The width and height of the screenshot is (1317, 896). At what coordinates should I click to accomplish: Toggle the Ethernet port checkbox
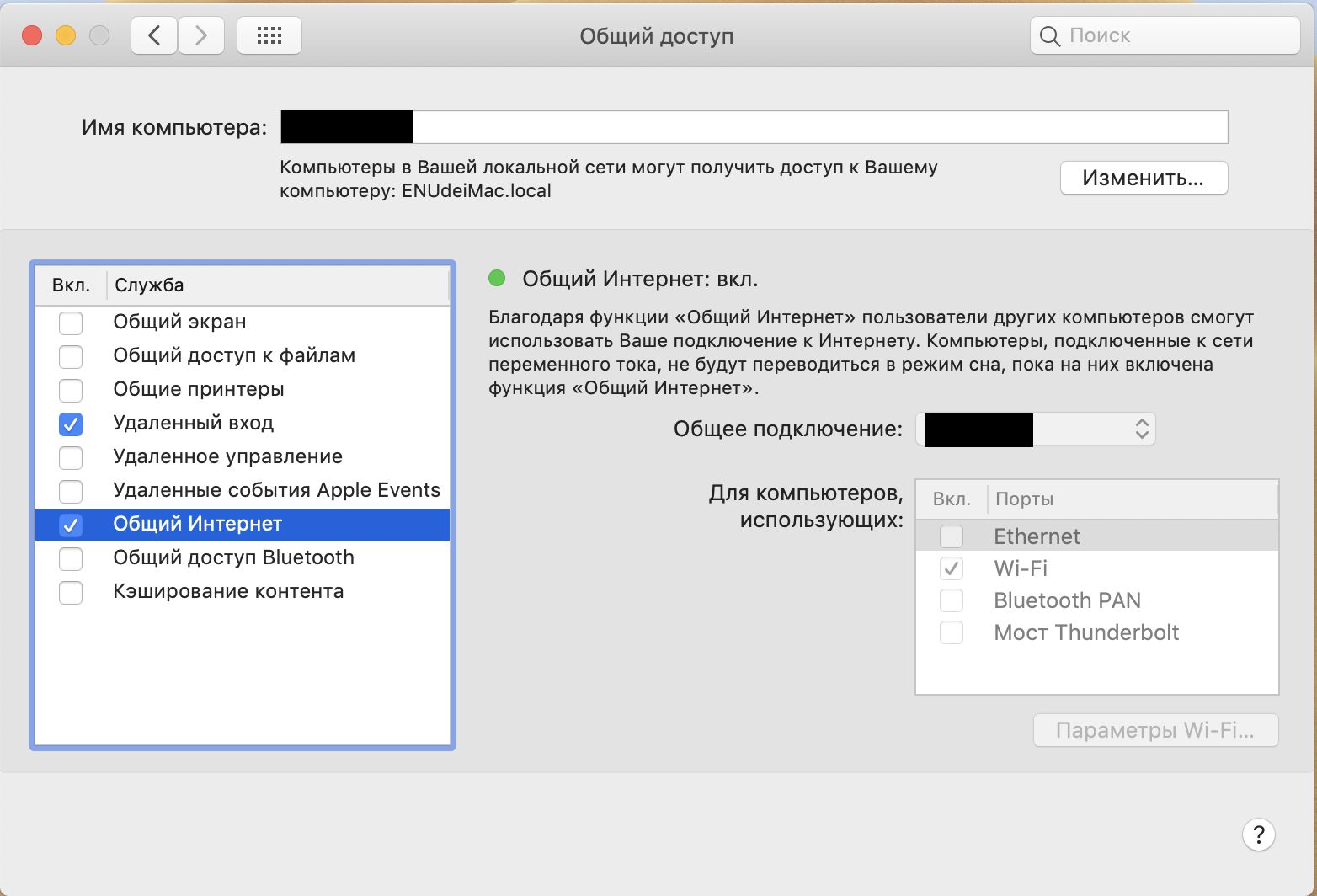click(x=952, y=536)
